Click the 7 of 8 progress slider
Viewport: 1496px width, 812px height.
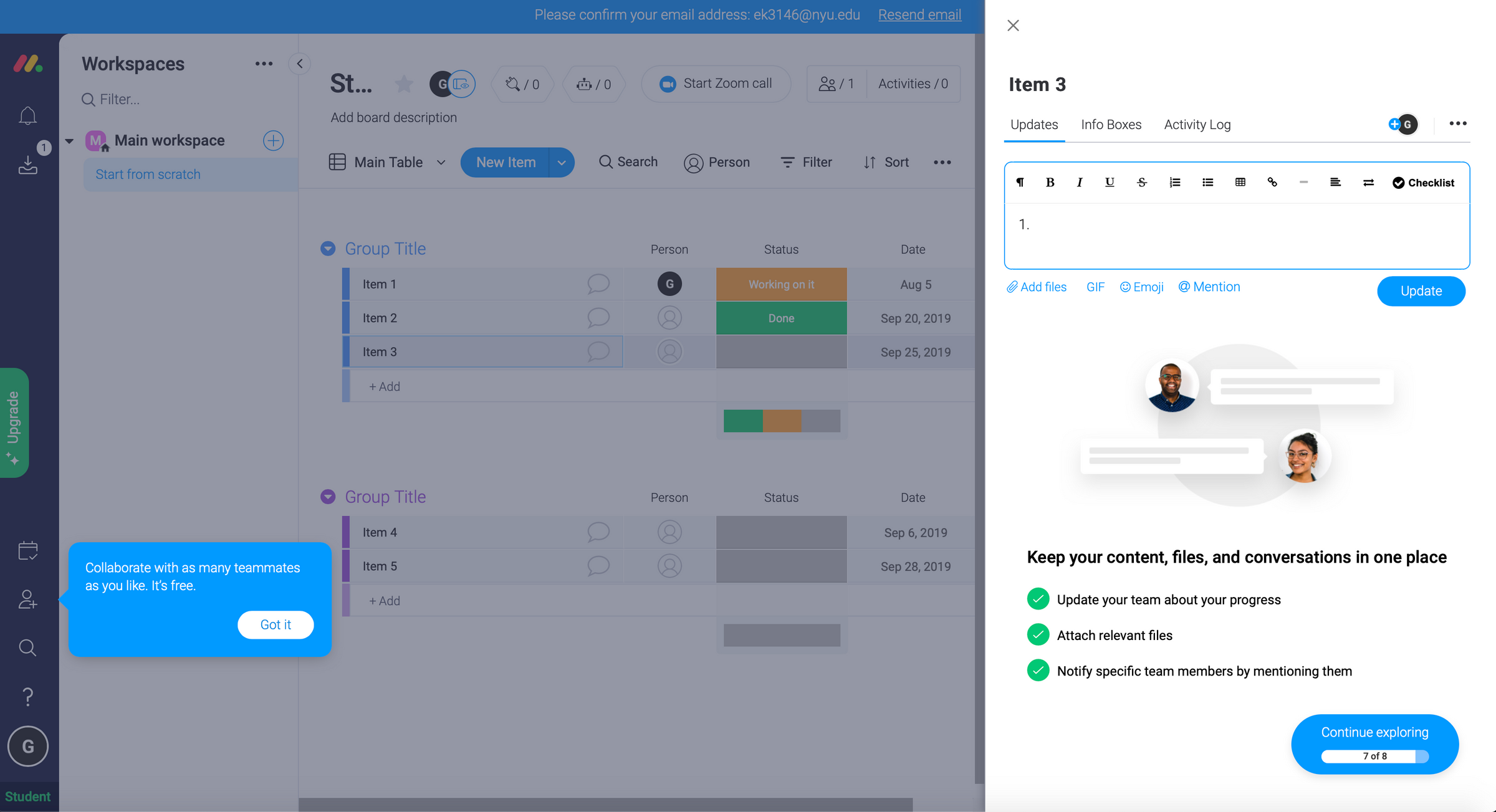pos(1374,756)
